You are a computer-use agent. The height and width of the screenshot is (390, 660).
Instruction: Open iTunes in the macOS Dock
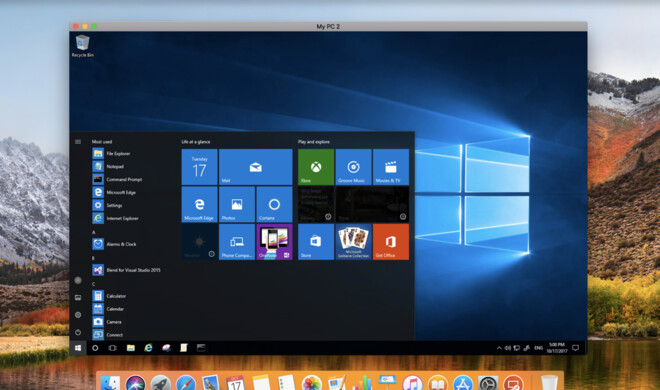click(x=412, y=384)
